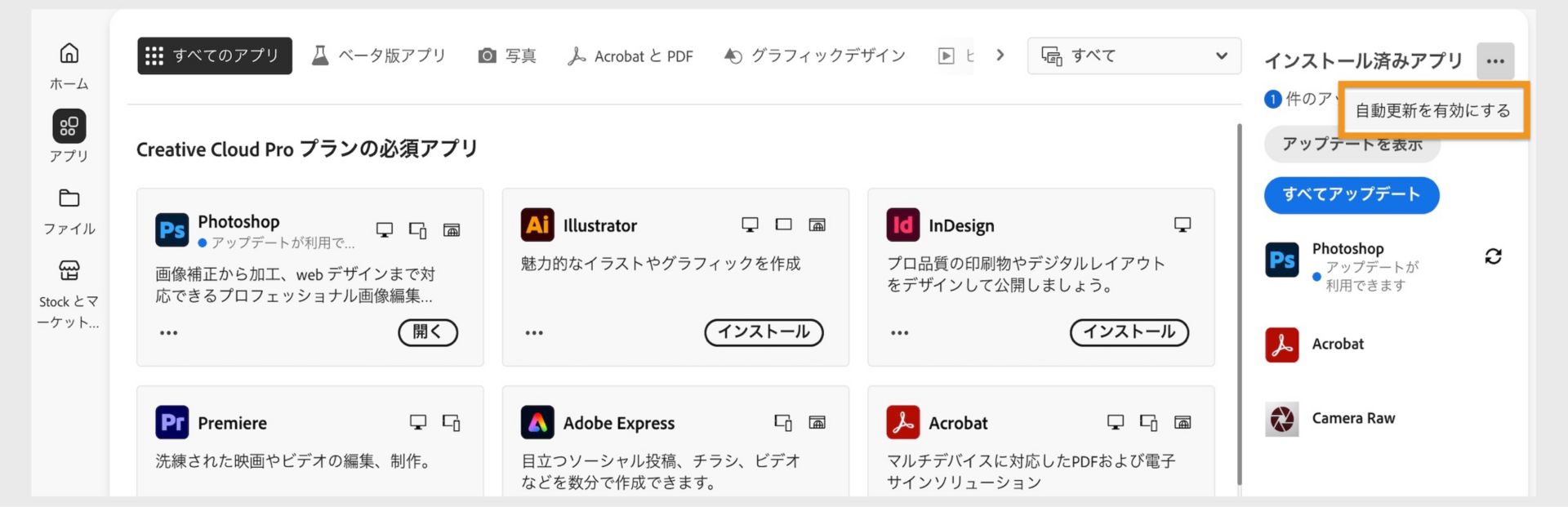Click the Acrobat card app icon
The image size is (1568, 507).
tap(903, 423)
